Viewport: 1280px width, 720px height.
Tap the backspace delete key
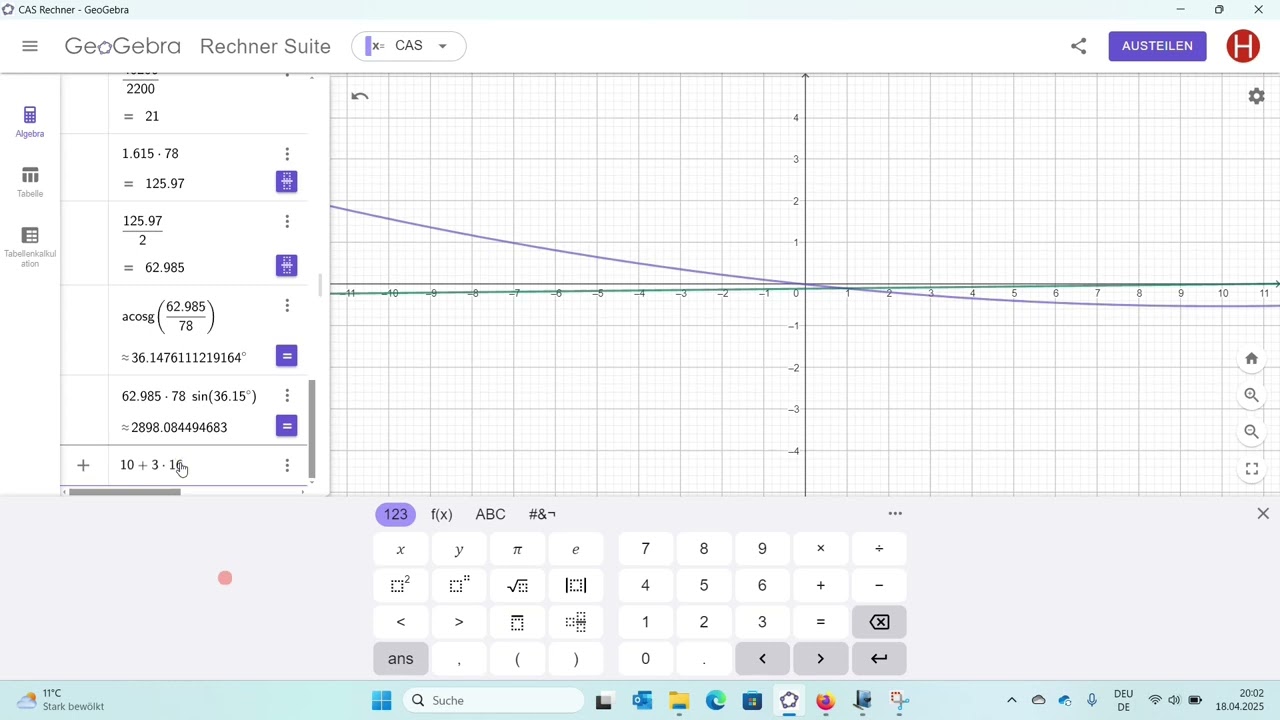(x=879, y=622)
